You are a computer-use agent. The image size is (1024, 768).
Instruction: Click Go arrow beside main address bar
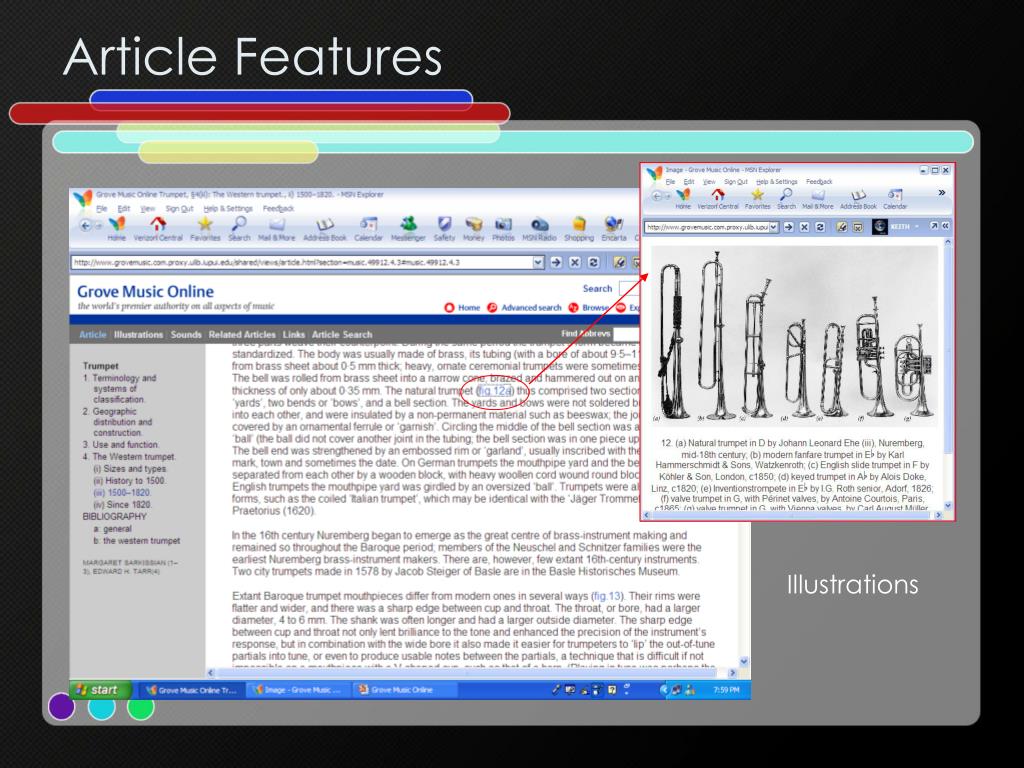[556, 262]
